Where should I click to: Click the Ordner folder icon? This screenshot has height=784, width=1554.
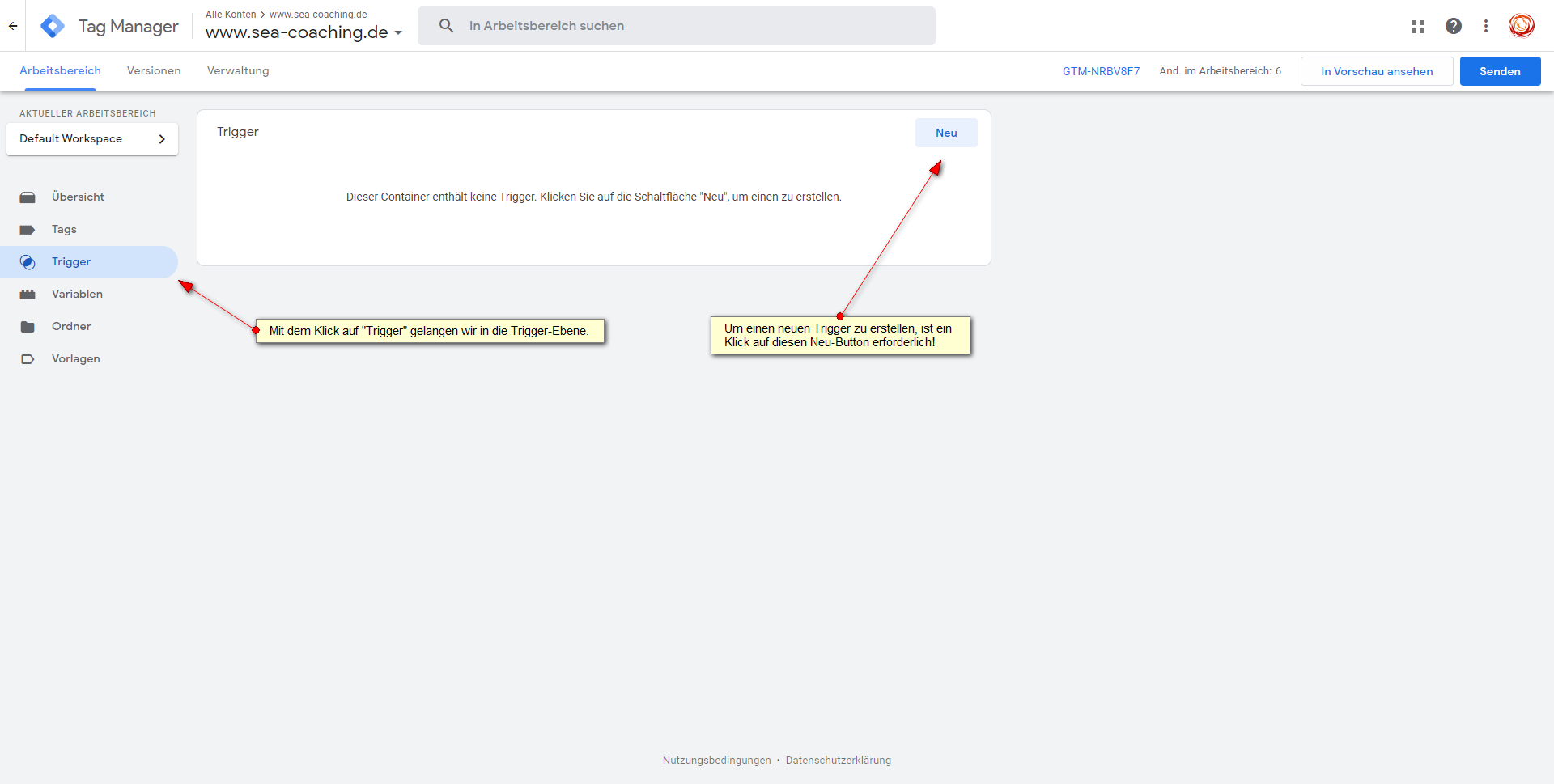click(28, 327)
